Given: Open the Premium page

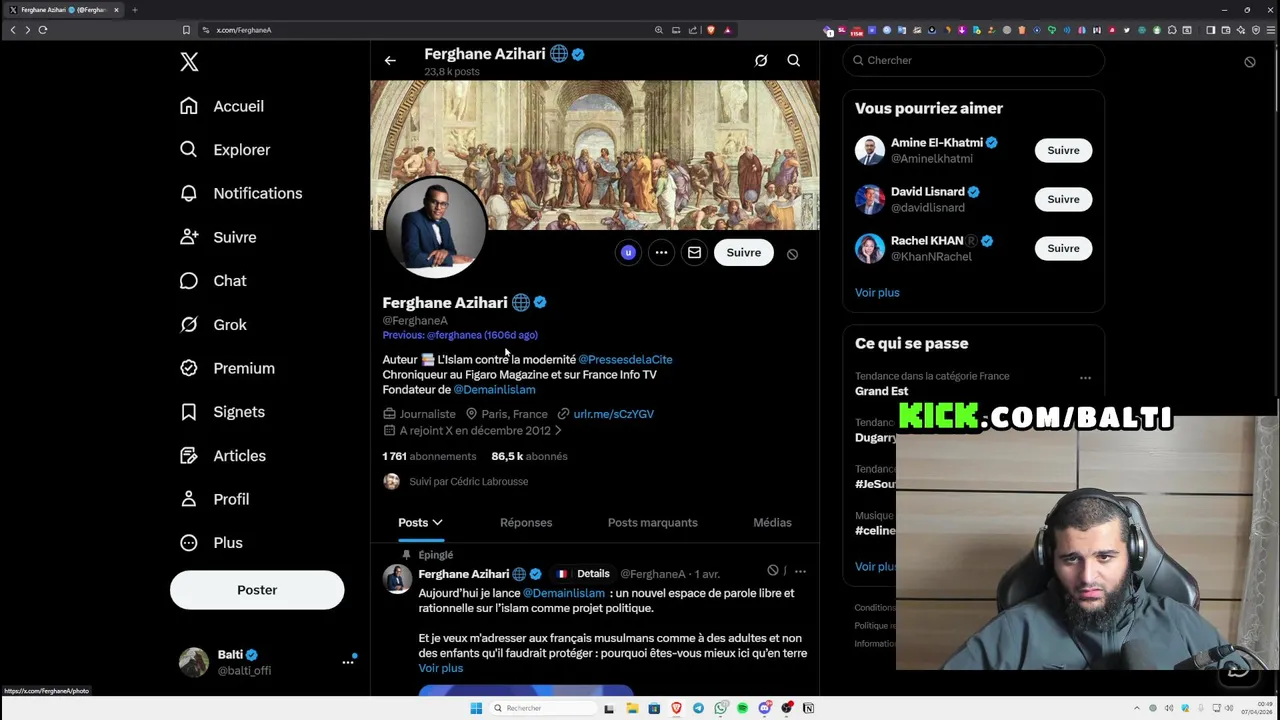Looking at the screenshot, I should click(x=227, y=368).
